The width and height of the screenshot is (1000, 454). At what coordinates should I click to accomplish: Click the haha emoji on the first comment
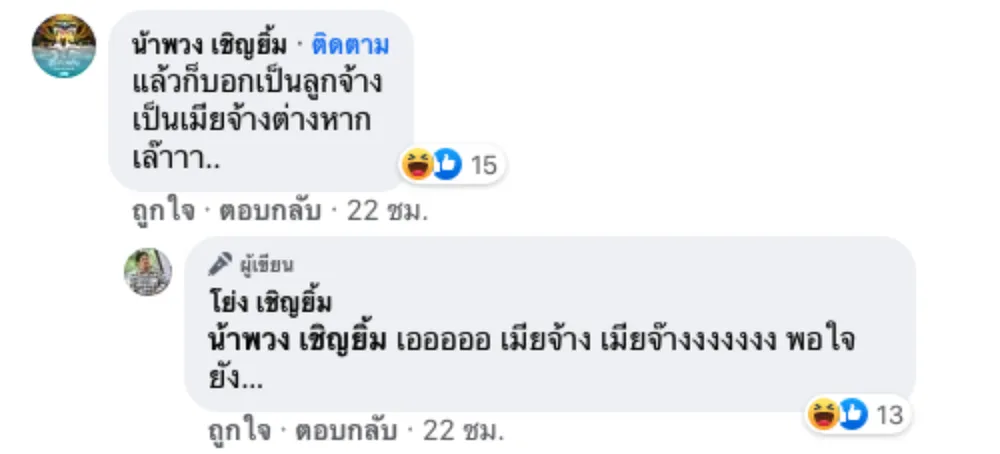(x=418, y=165)
